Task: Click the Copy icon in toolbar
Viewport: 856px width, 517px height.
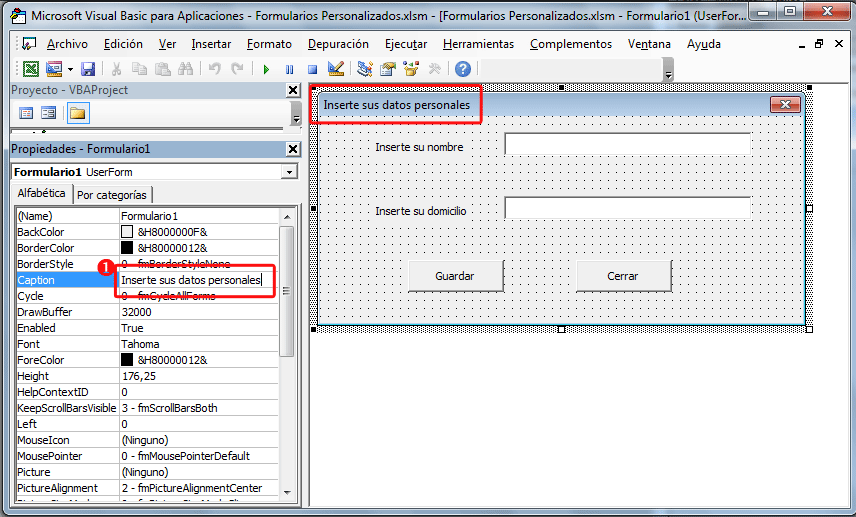Action: pyautogui.click(x=140, y=69)
